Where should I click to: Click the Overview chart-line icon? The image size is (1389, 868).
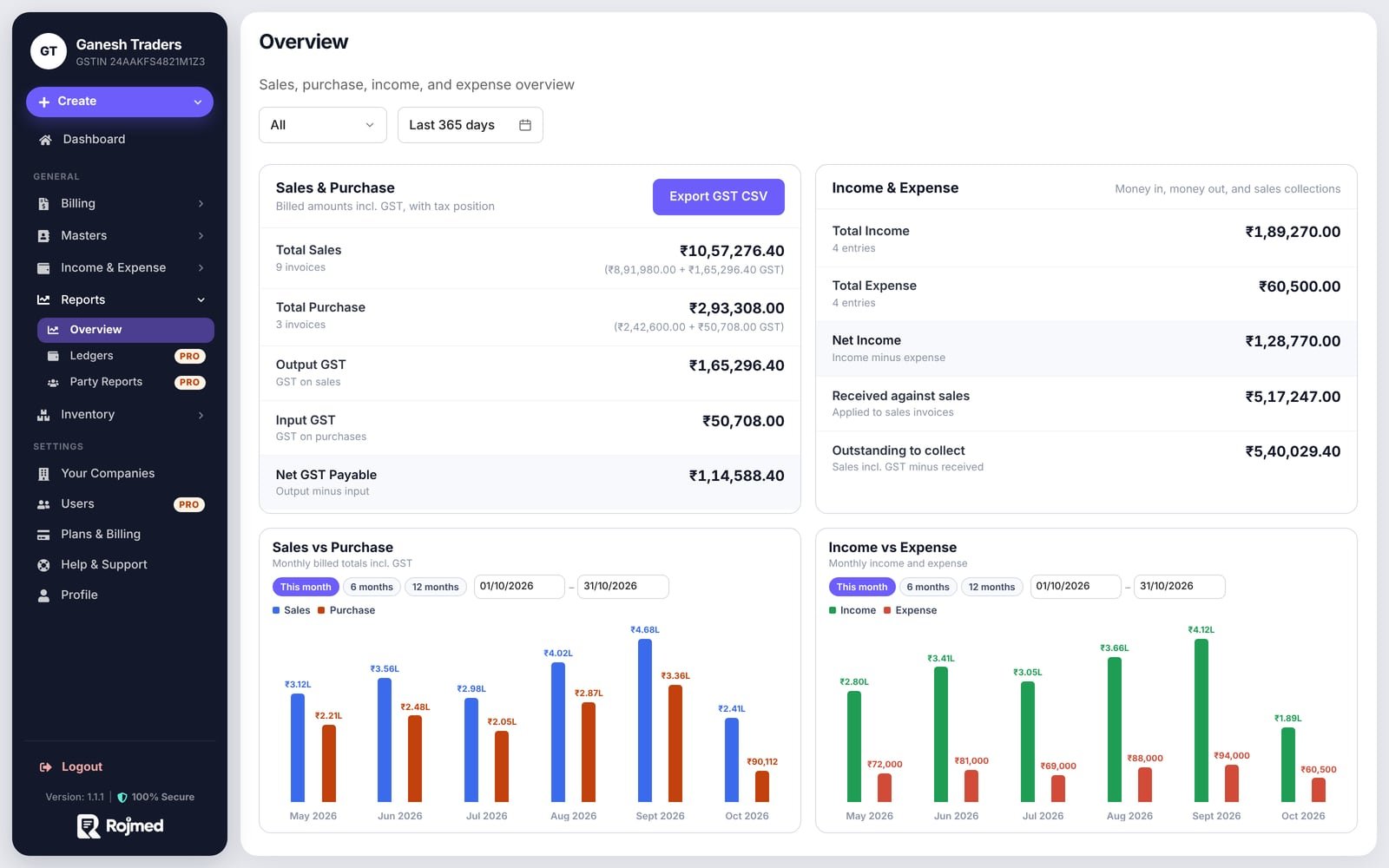pos(53,330)
